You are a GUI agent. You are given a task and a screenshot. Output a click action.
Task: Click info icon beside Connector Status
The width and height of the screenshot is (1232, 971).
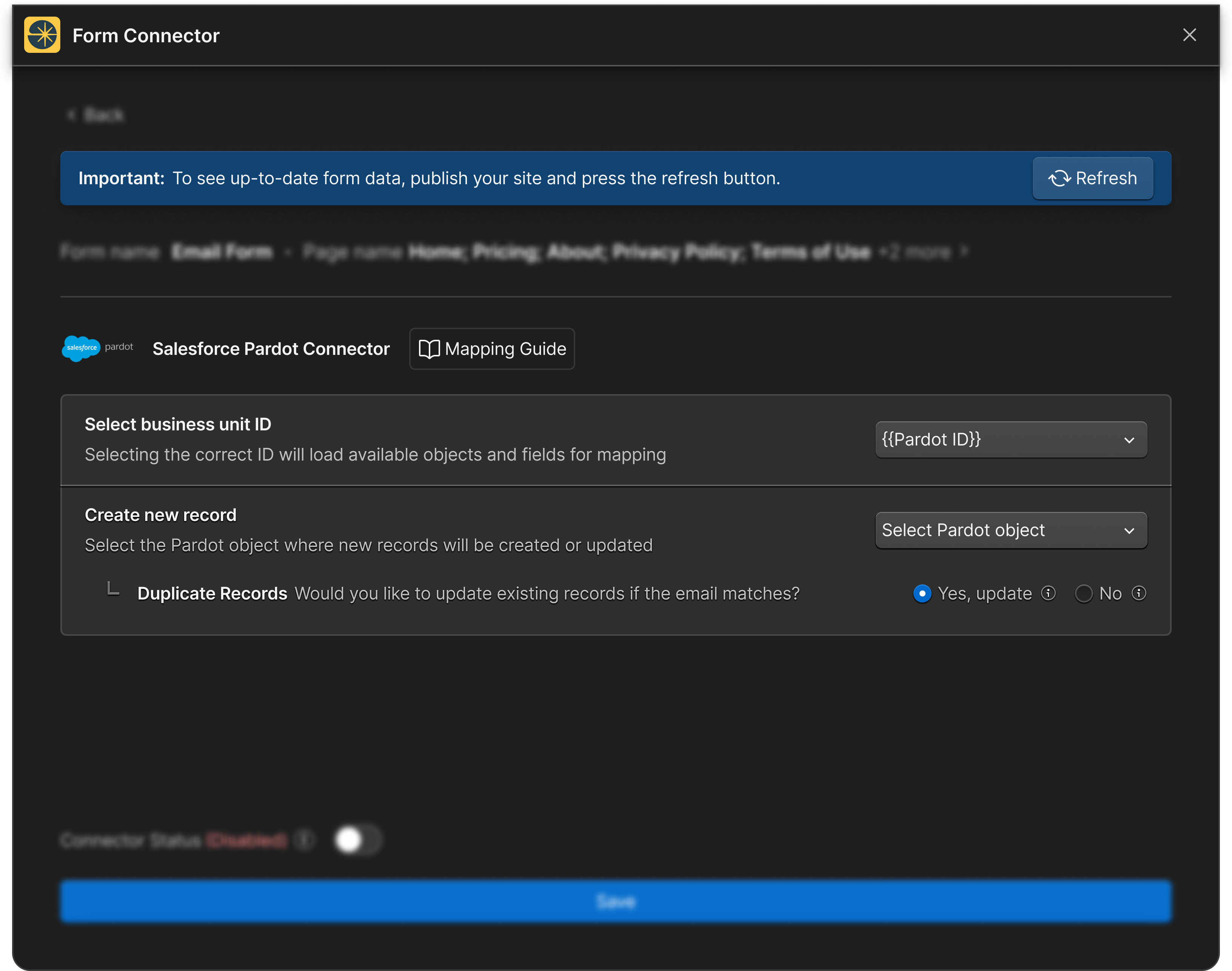pos(305,840)
